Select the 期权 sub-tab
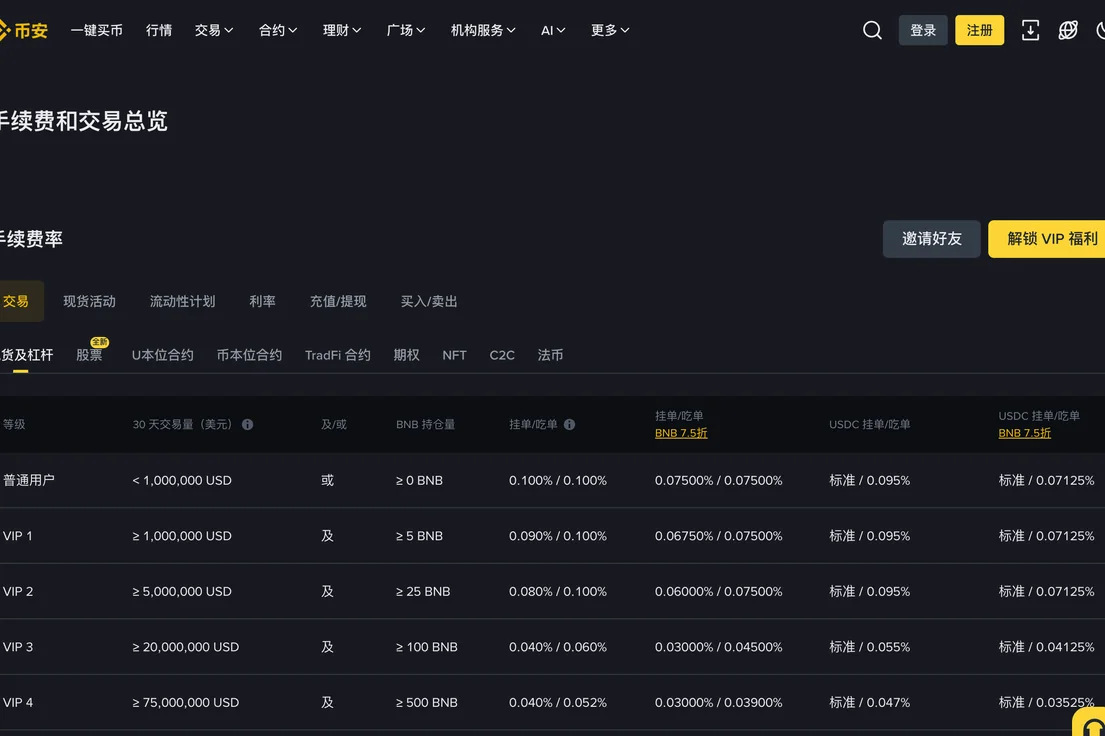This screenshot has height=736, width=1105. 407,355
